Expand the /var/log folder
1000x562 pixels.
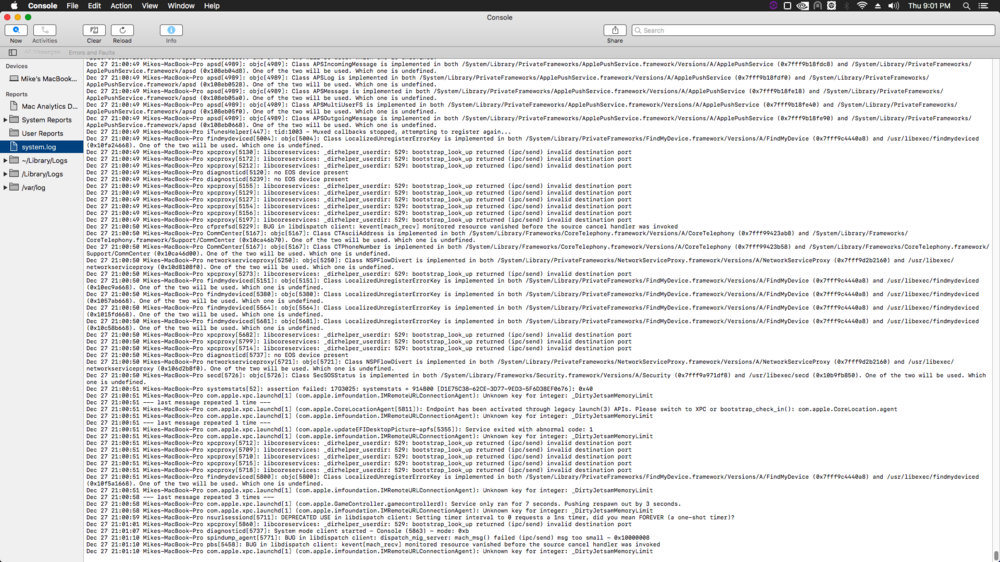(6, 187)
